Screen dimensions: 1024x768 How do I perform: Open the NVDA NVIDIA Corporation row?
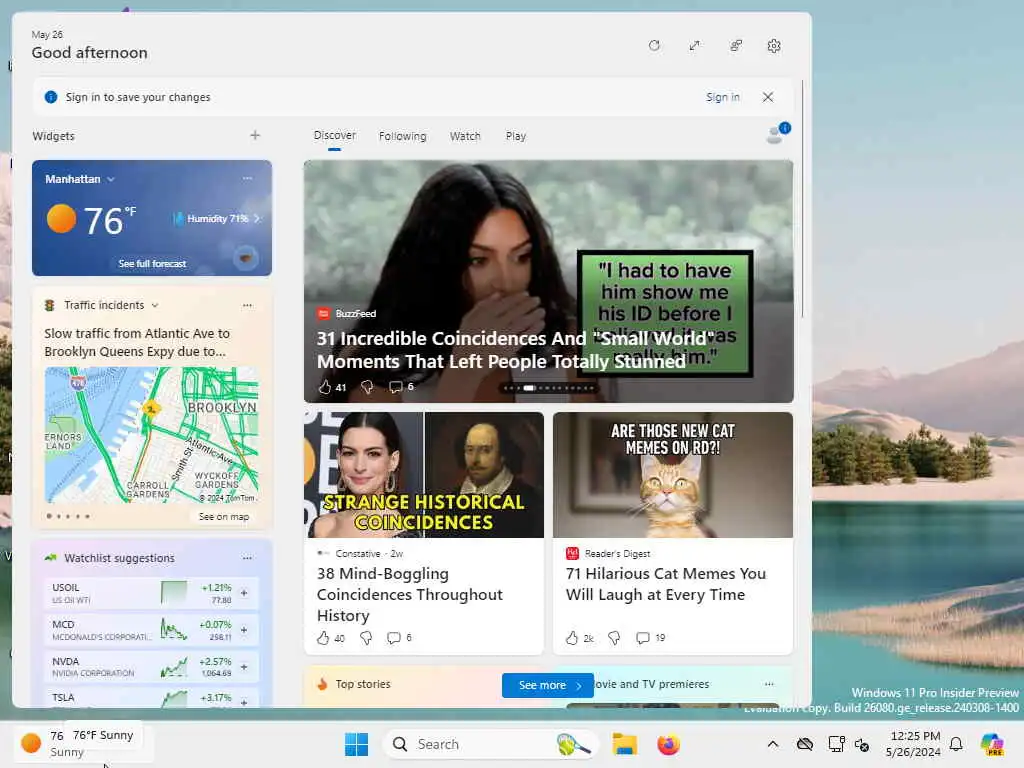pos(152,667)
